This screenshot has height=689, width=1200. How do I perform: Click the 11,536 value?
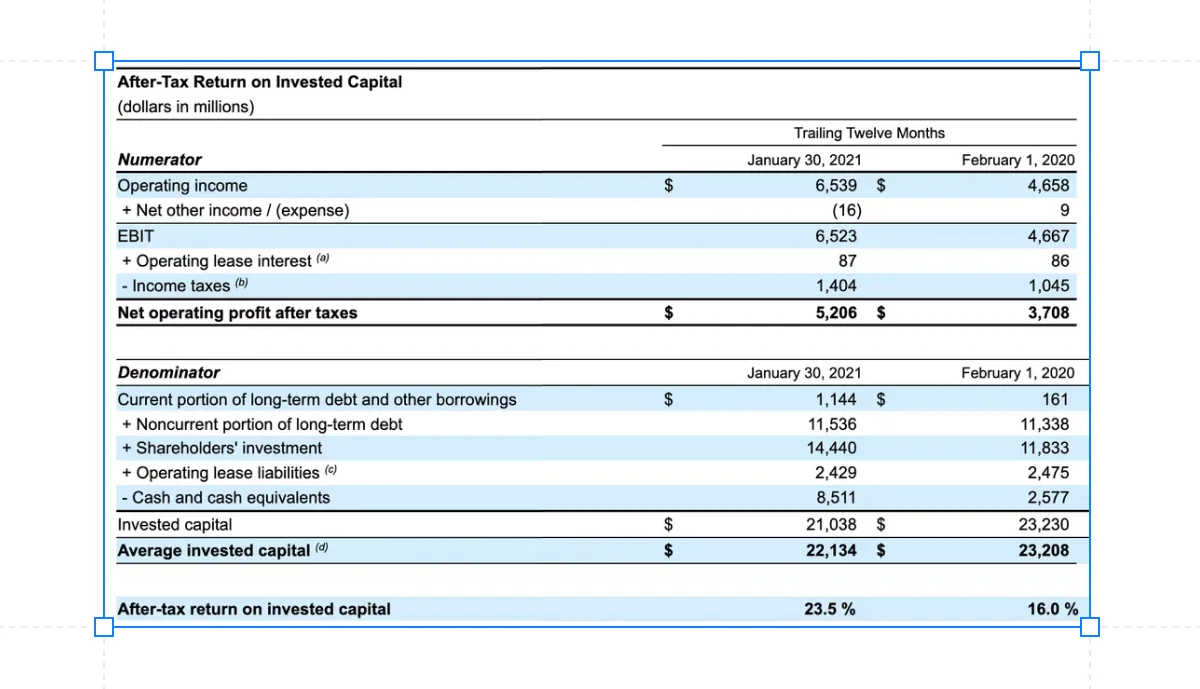click(x=832, y=424)
